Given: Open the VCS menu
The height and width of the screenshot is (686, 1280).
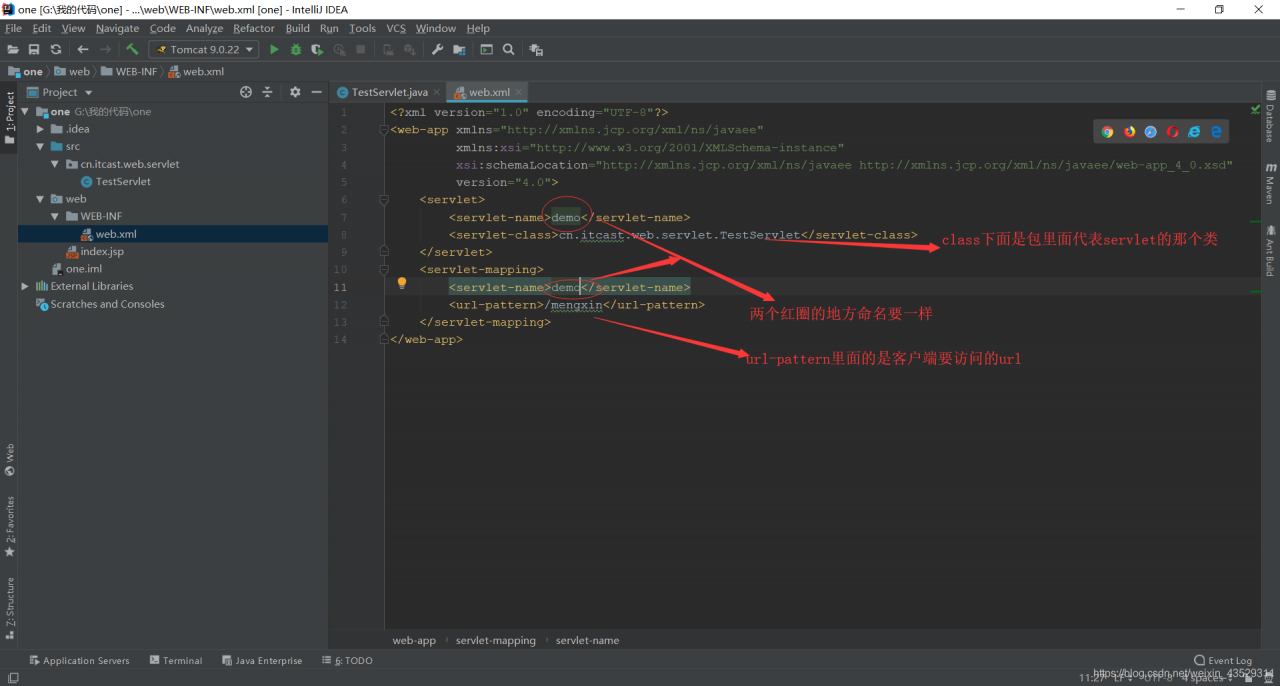Looking at the screenshot, I should coord(396,28).
